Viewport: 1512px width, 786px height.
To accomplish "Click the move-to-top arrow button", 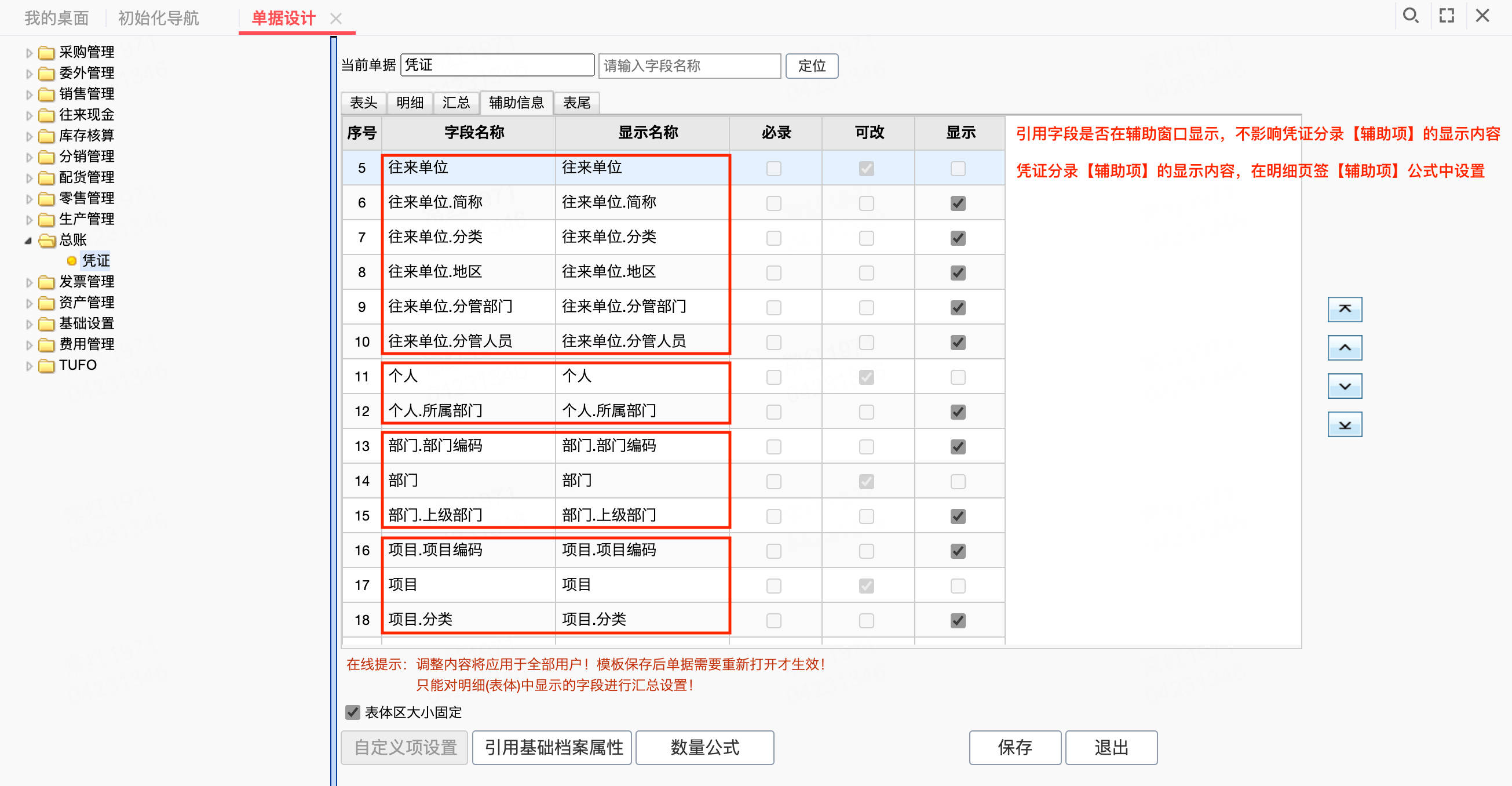I will (x=1344, y=309).
